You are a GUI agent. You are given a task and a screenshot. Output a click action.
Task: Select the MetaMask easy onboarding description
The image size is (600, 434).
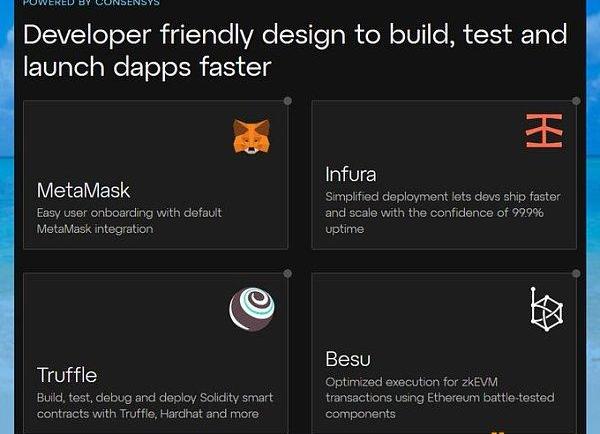pos(129,220)
